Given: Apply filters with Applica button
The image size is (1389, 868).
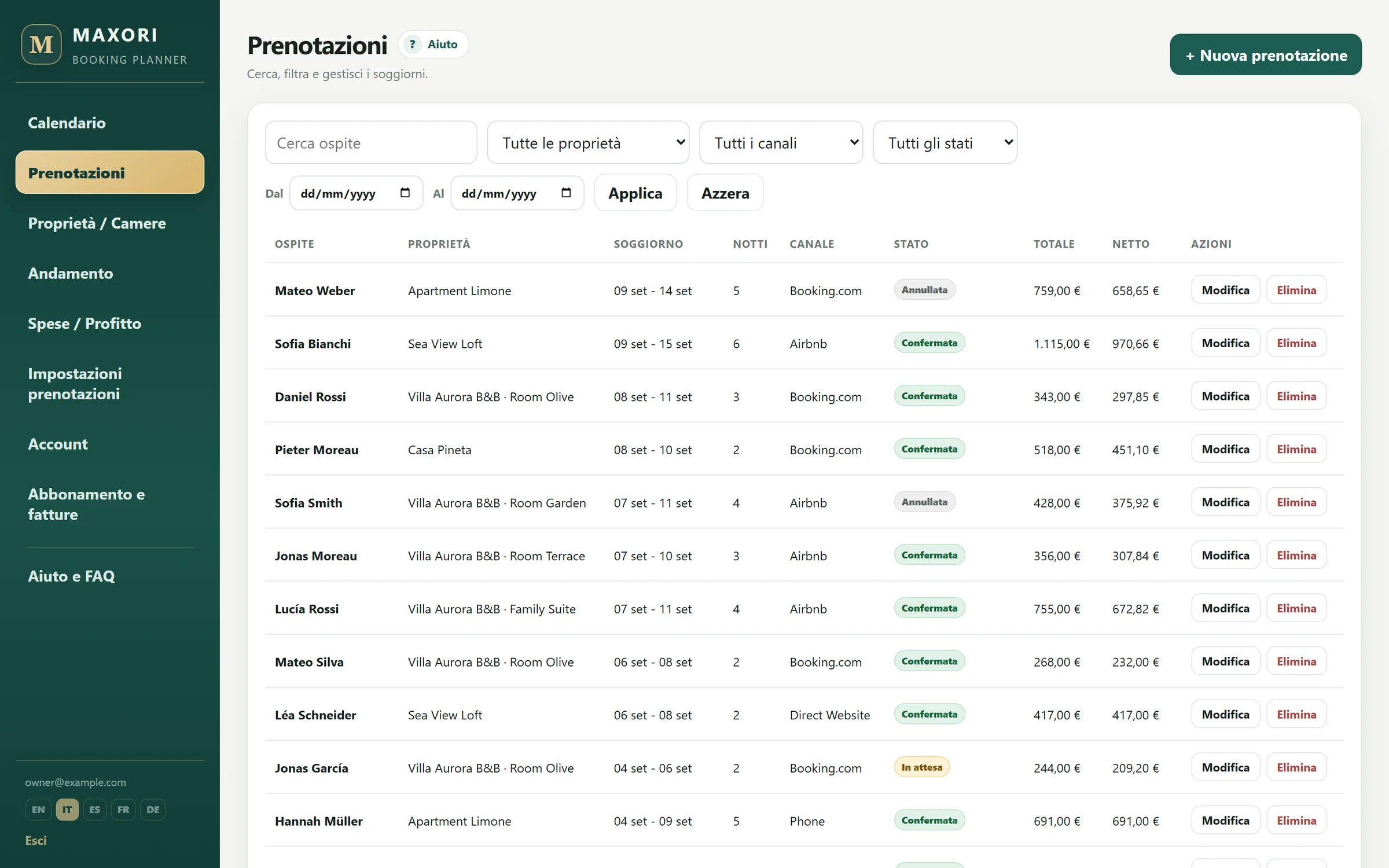Looking at the screenshot, I should pos(635,193).
